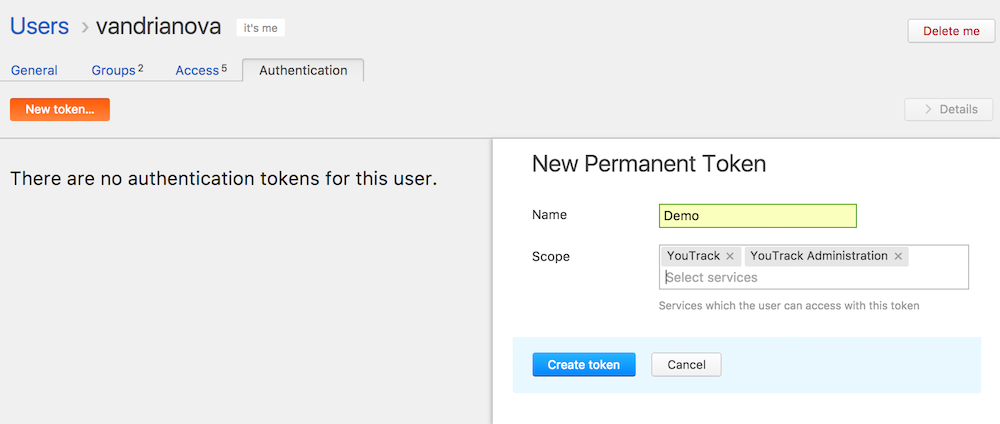Click the Delete me button
This screenshot has height=424, width=1000.
950,31
